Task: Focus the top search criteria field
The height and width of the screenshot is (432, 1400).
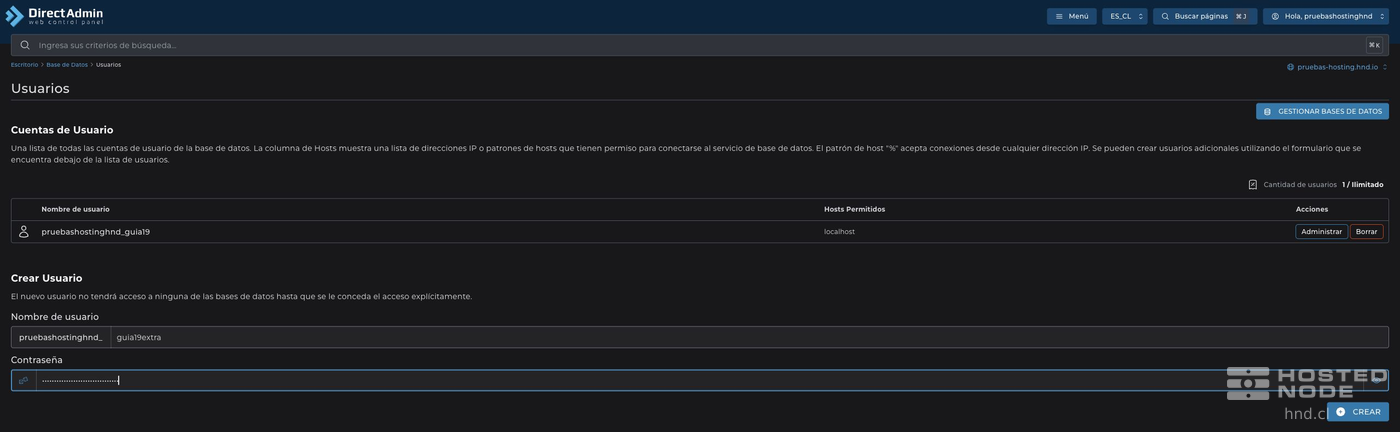Action: [x=700, y=45]
